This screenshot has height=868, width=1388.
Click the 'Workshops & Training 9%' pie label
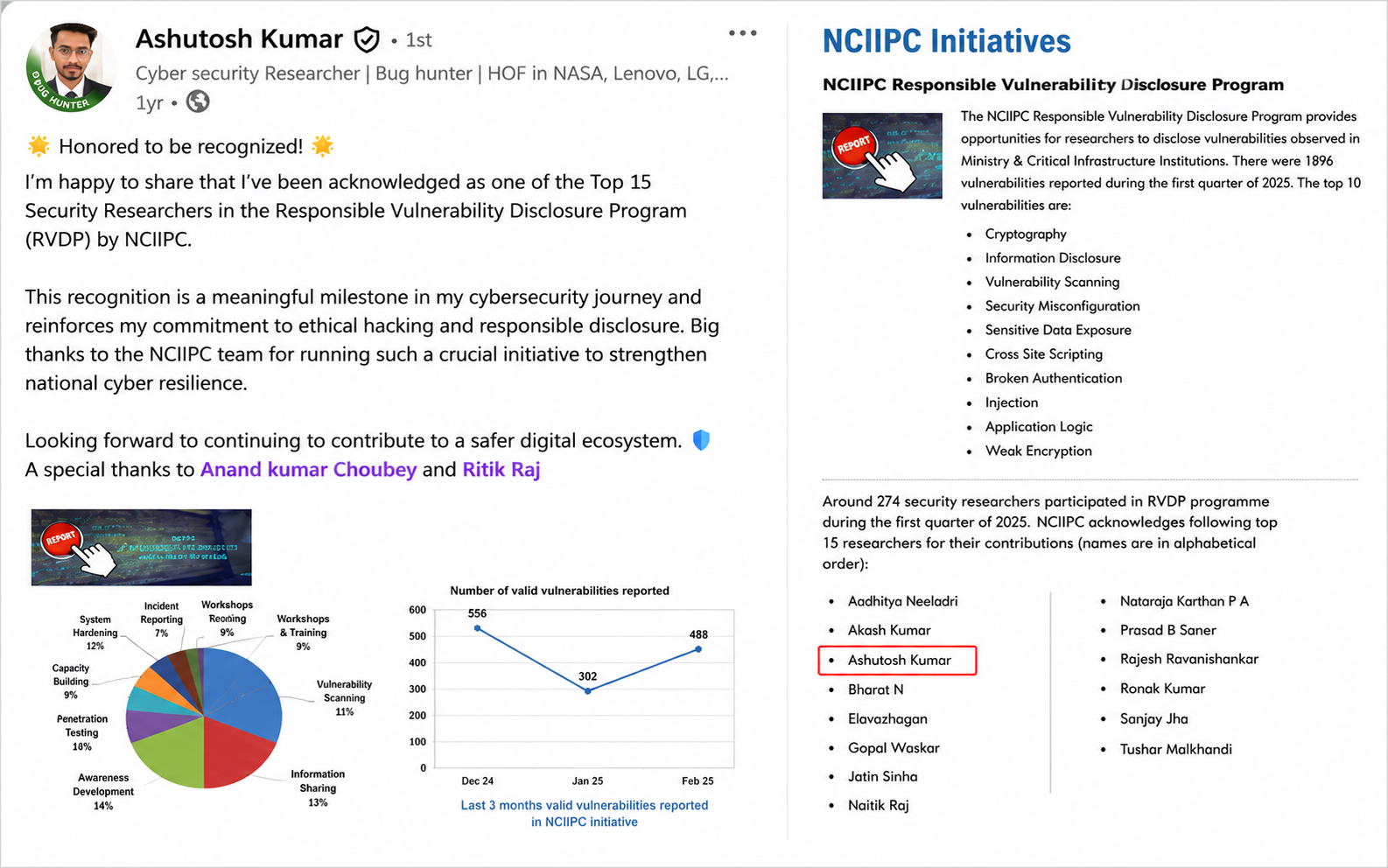point(303,633)
